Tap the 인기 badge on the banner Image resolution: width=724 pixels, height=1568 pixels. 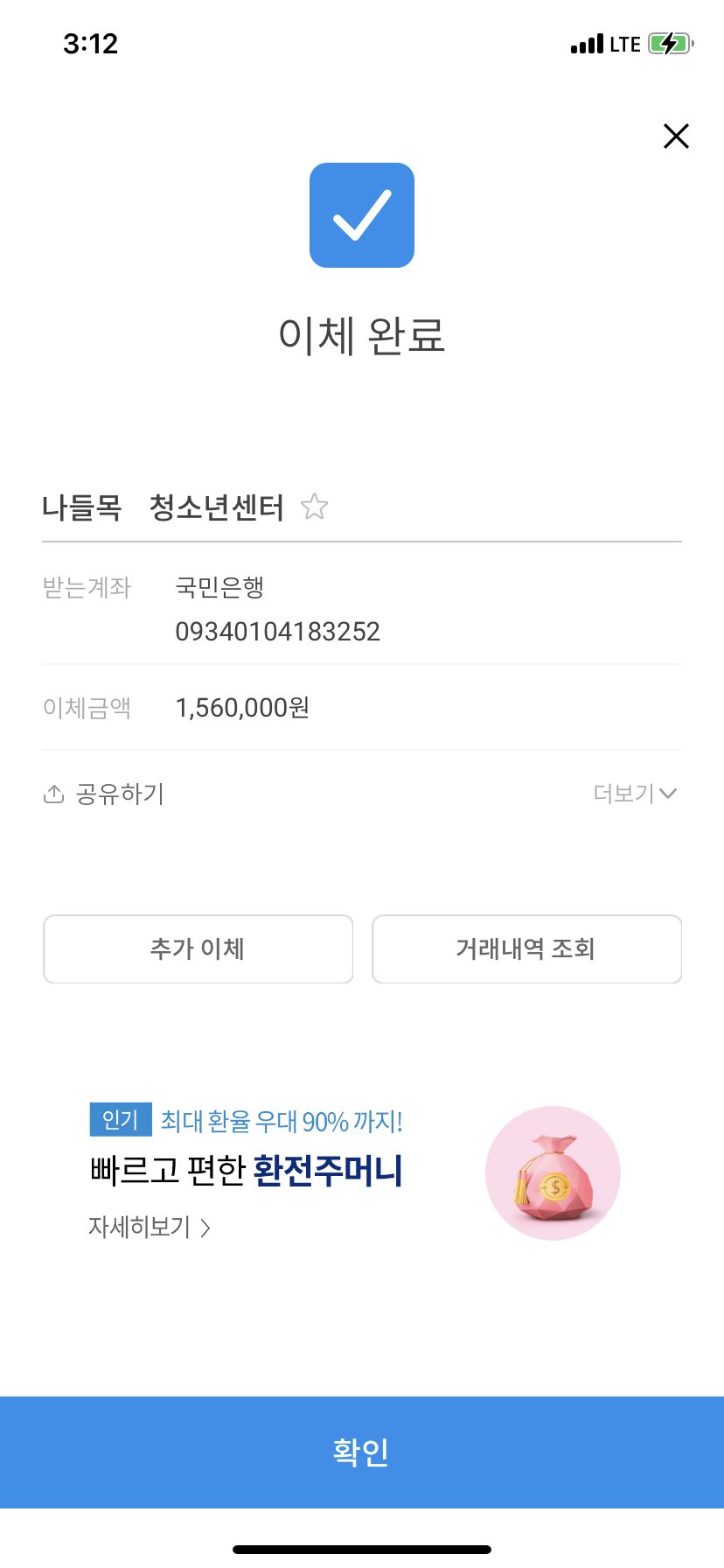[121, 1120]
